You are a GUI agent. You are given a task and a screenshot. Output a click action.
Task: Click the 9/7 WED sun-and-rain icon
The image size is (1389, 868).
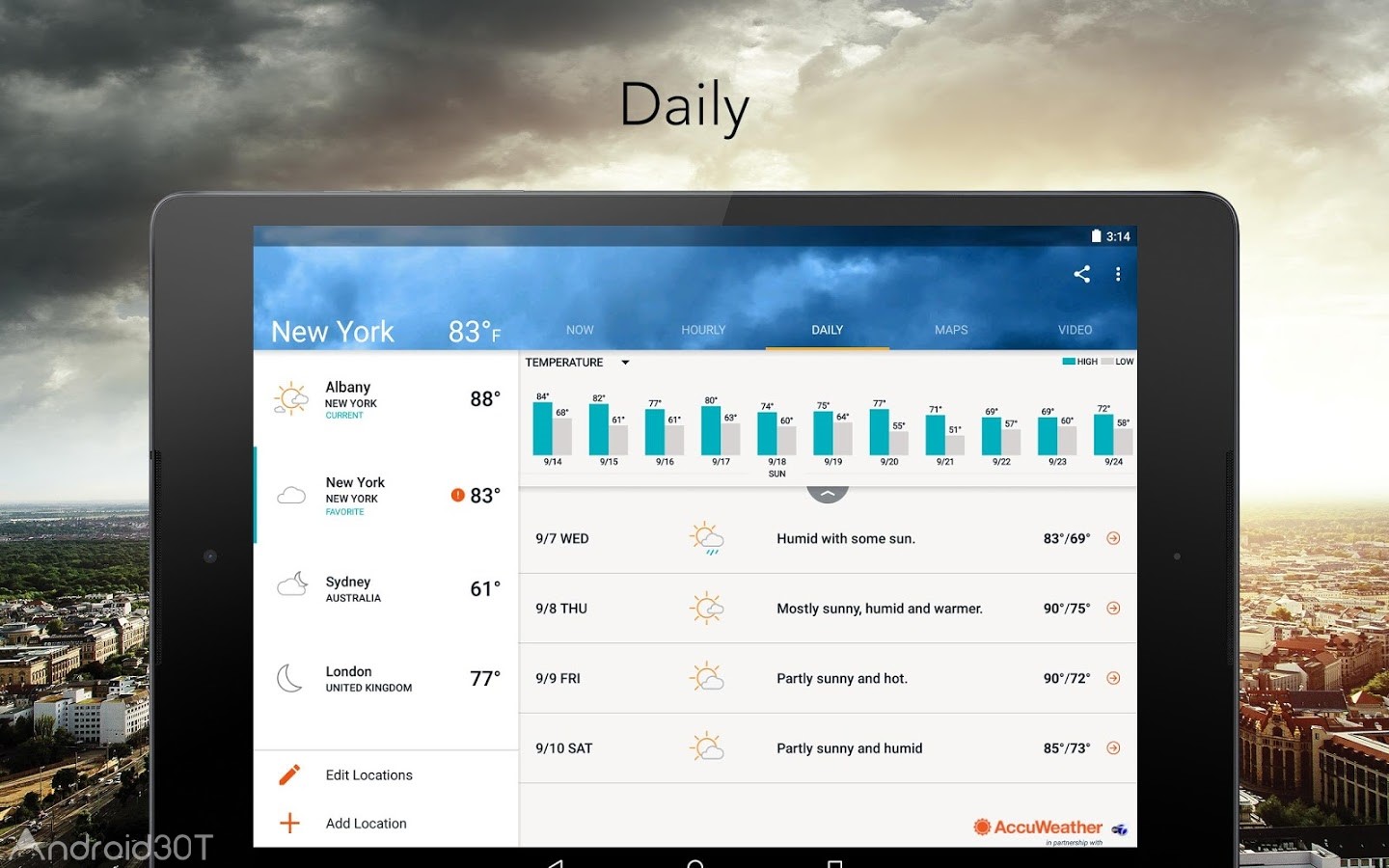pyautogui.click(x=707, y=538)
